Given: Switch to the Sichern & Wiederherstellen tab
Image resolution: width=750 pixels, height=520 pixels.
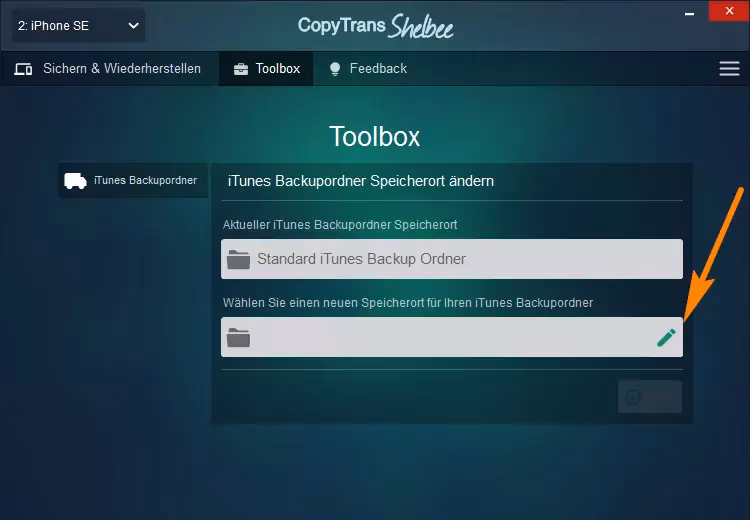Looking at the screenshot, I should [x=109, y=68].
